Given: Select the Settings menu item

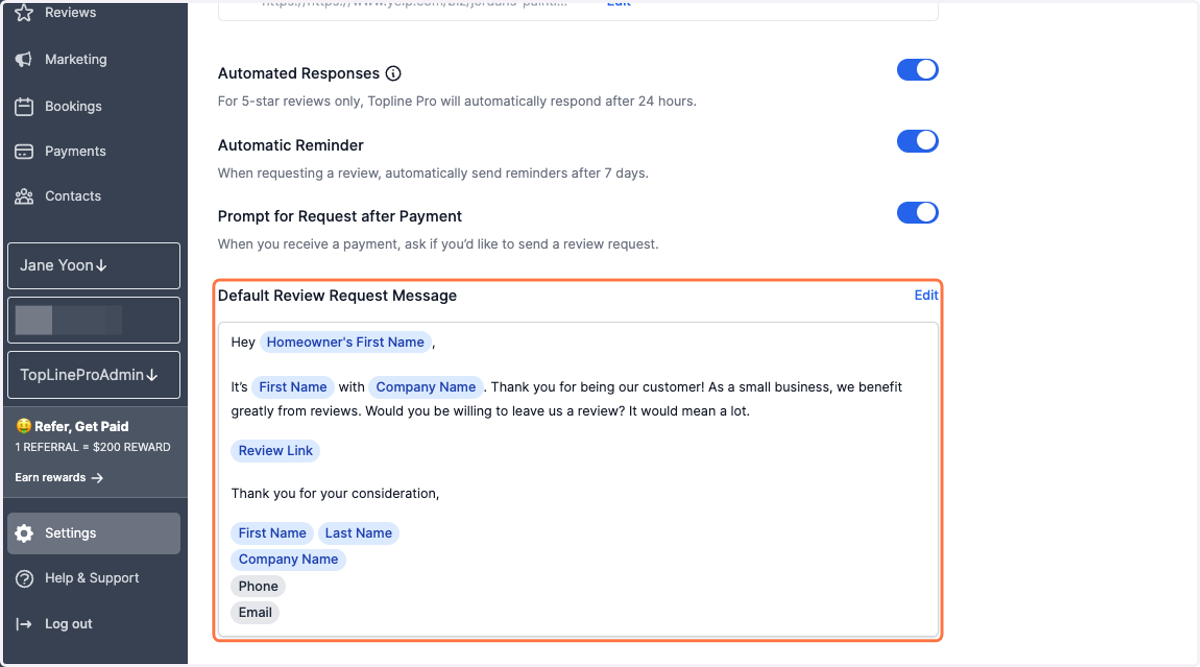Looking at the screenshot, I should pyautogui.click(x=94, y=534).
